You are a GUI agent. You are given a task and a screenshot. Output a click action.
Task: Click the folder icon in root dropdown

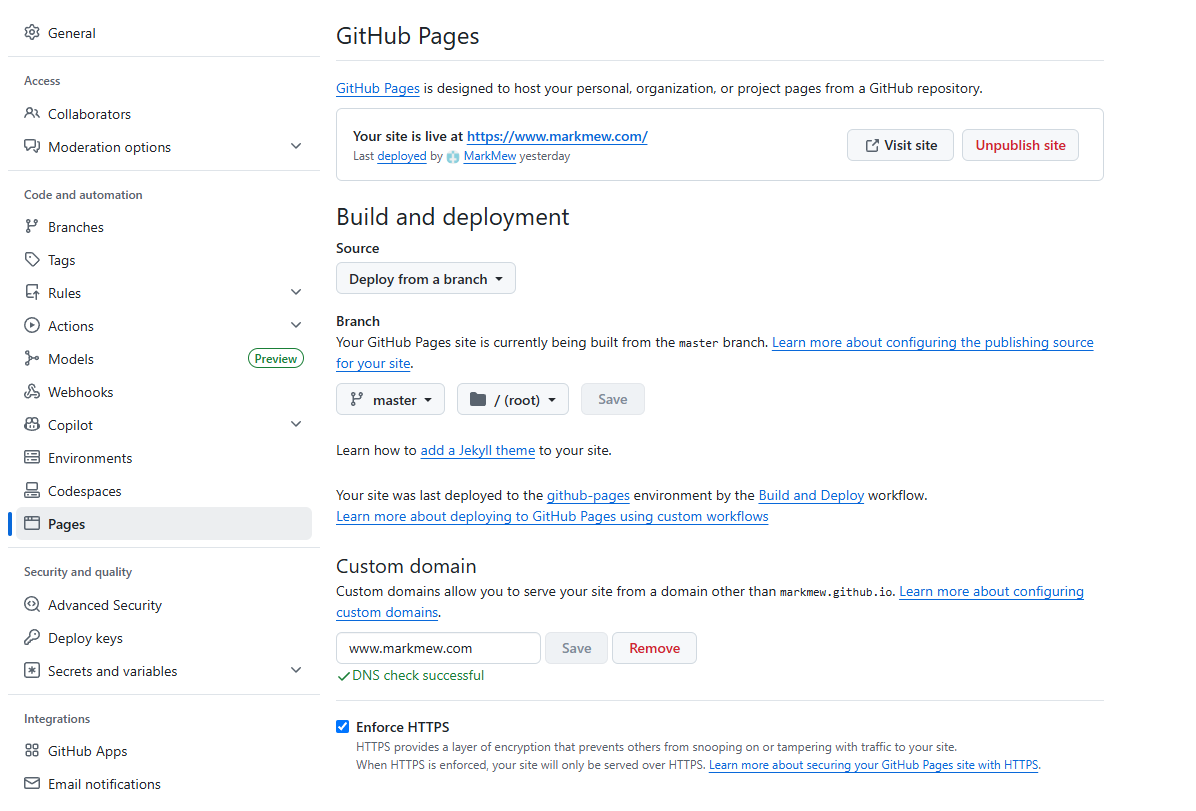pos(478,399)
